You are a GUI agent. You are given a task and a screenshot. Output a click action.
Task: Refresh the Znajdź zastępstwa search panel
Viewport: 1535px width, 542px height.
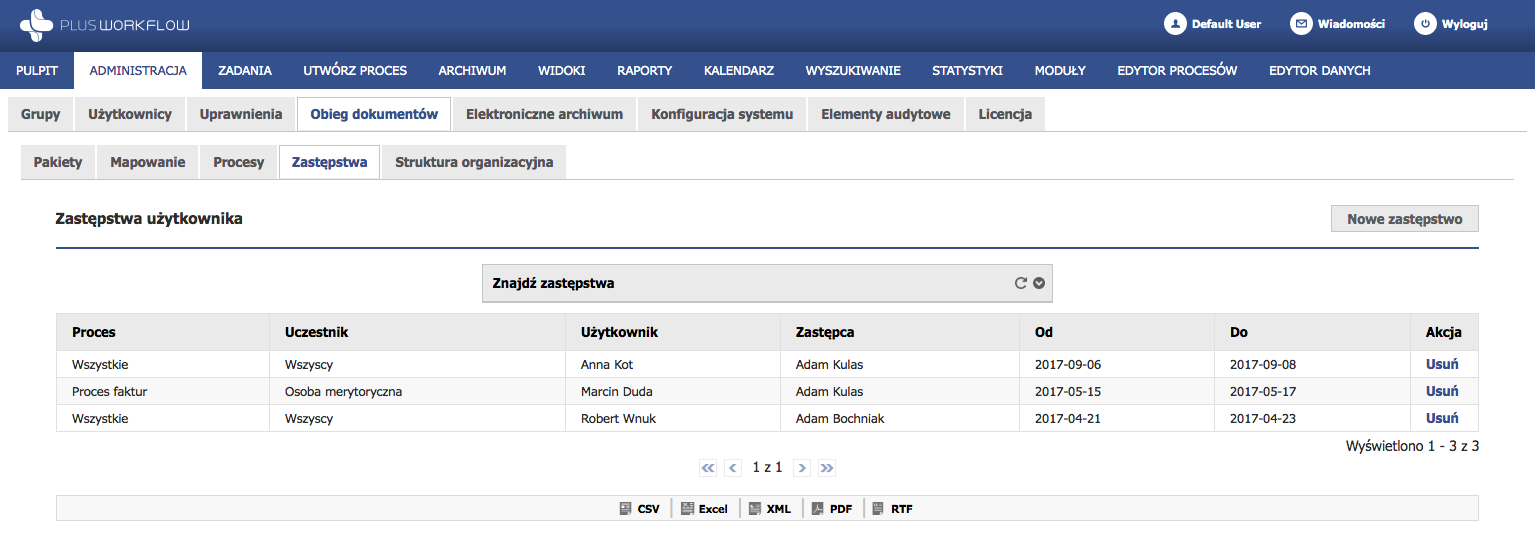(x=1021, y=283)
